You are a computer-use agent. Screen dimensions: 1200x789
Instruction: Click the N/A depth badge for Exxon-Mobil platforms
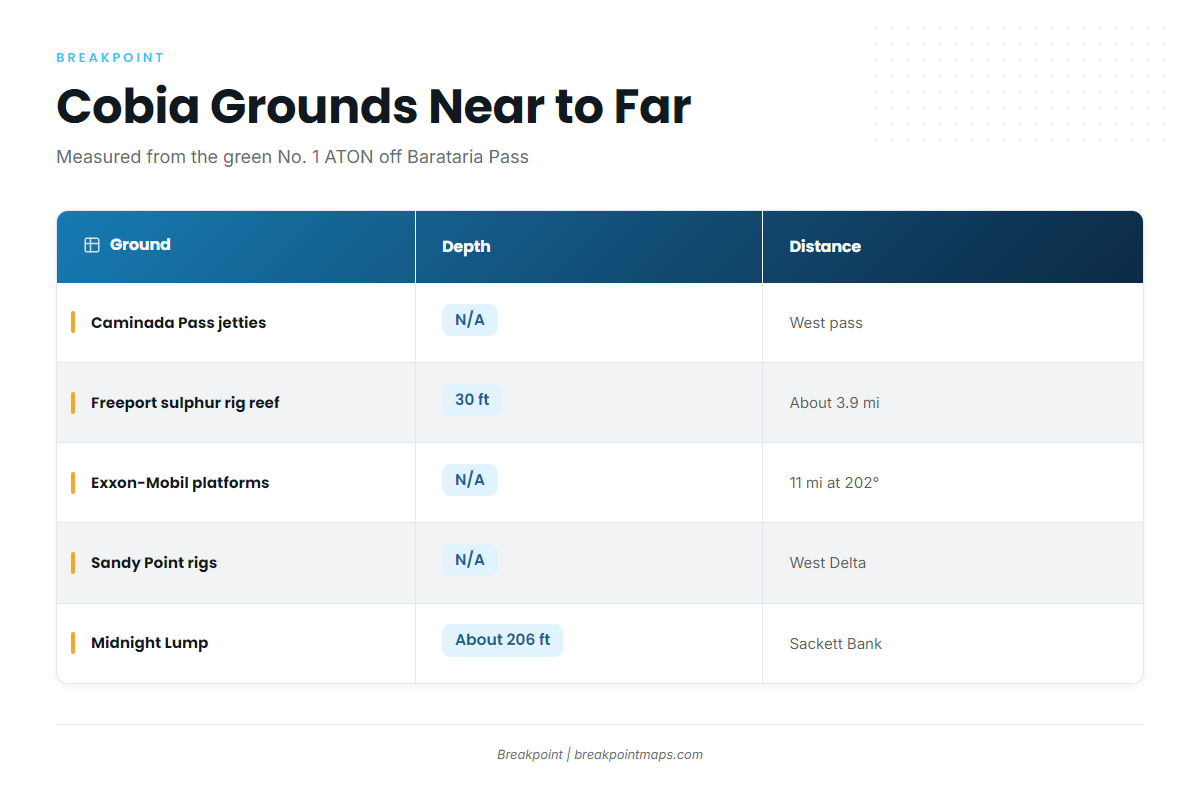[470, 480]
